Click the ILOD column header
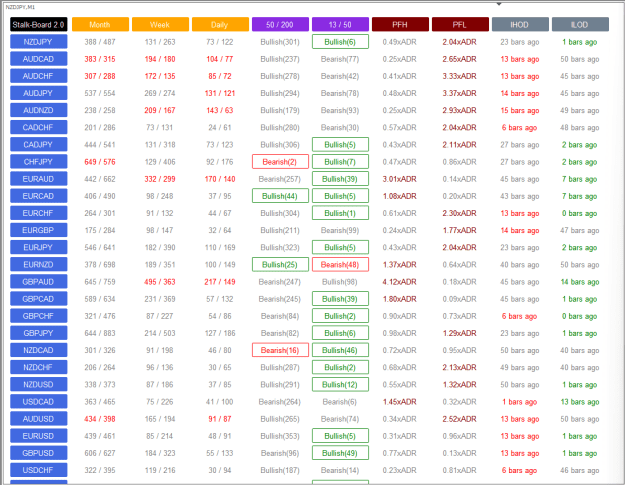Screen dimensions: 625x485 click(x=580, y=24)
